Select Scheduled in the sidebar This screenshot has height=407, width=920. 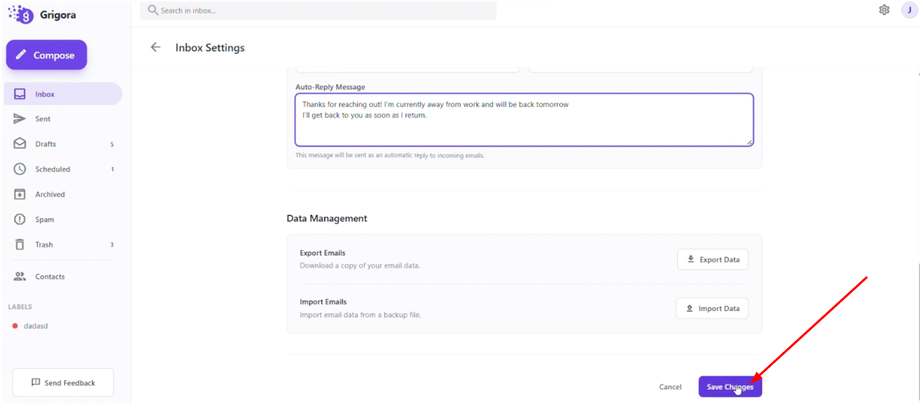52,169
